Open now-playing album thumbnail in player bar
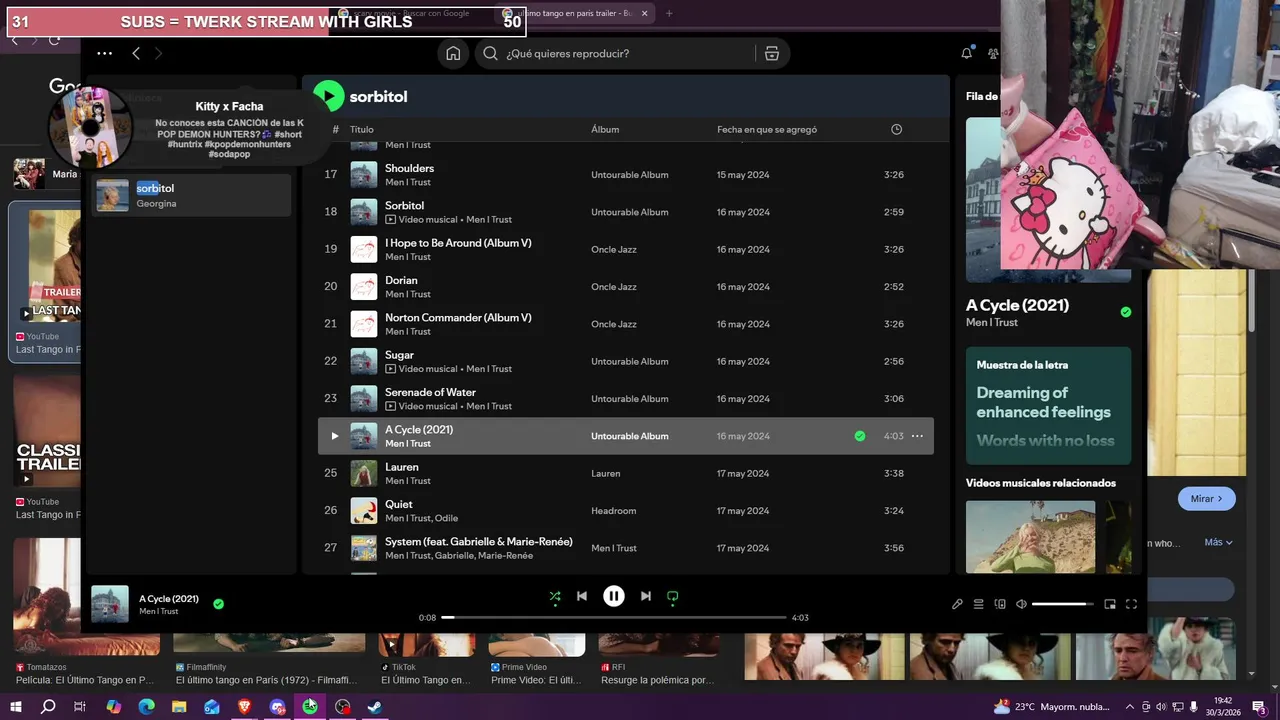This screenshot has height=720, width=1280. [x=110, y=604]
